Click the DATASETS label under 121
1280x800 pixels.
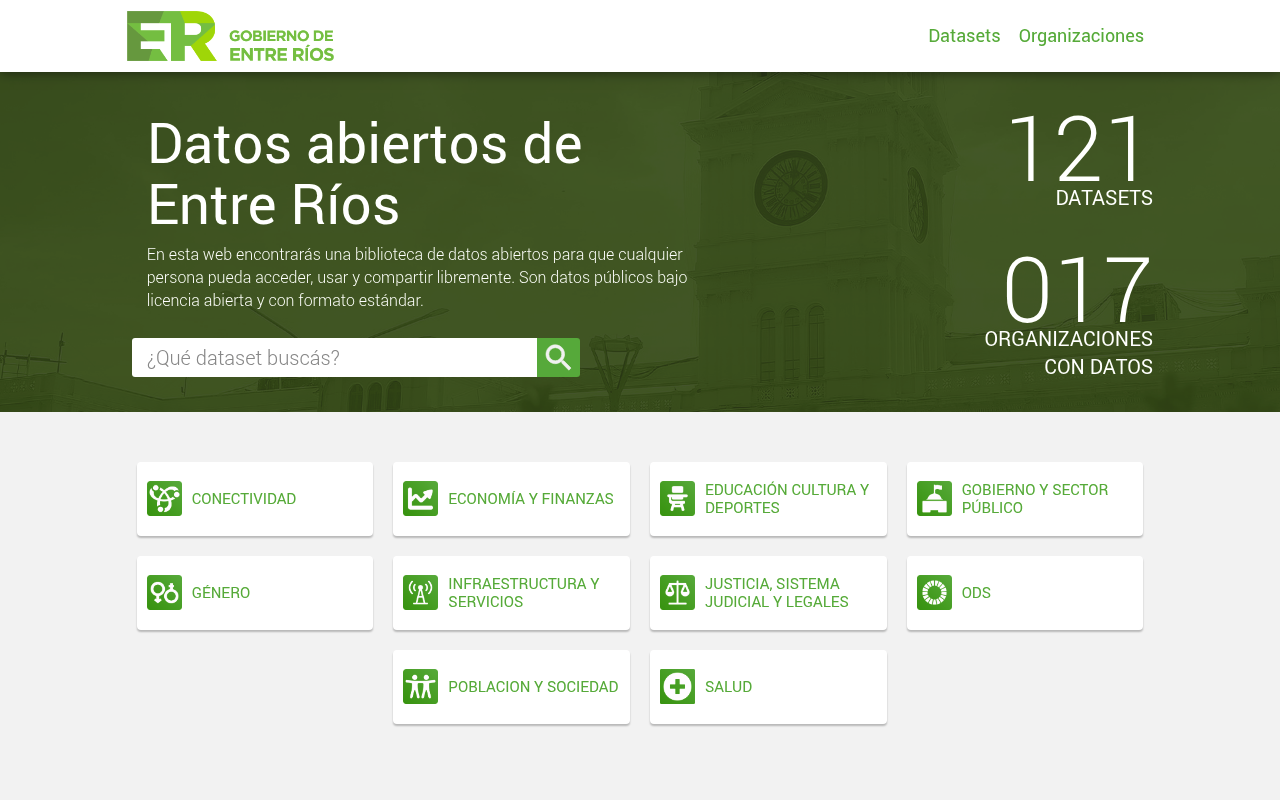(x=1104, y=198)
